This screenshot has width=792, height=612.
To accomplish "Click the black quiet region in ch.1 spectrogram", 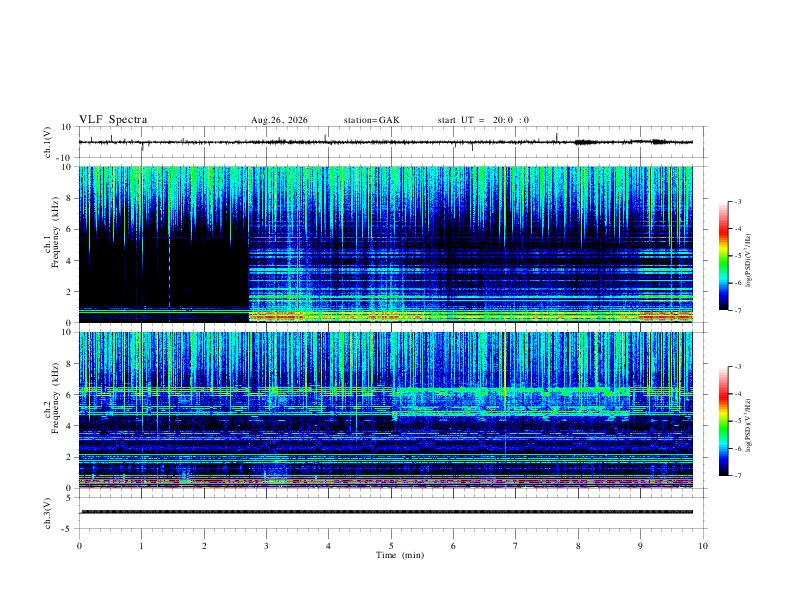I will click(x=164, y=270).
